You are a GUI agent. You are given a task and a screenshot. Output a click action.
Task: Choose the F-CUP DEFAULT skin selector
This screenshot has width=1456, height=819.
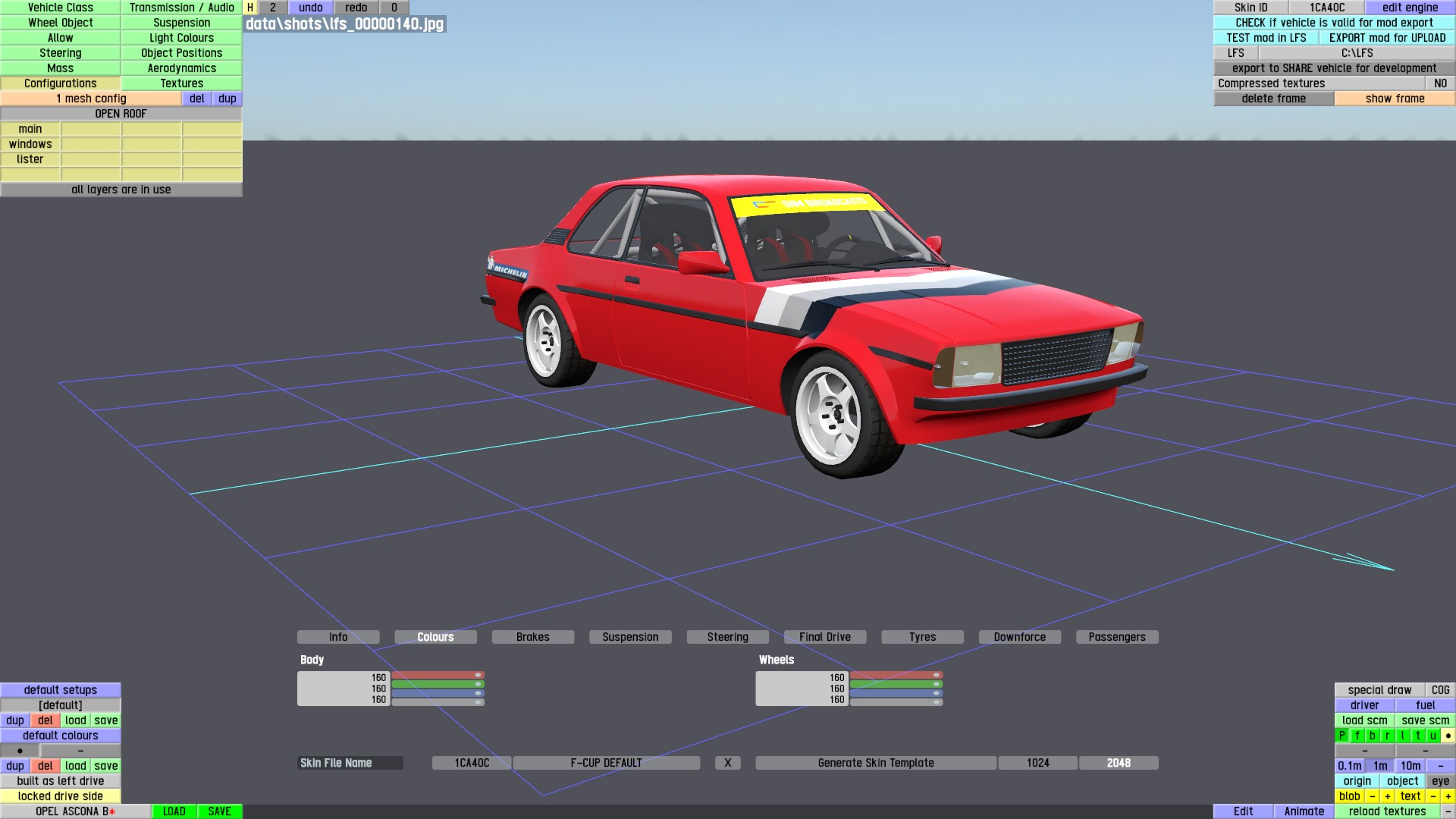(x=606, y=763)
